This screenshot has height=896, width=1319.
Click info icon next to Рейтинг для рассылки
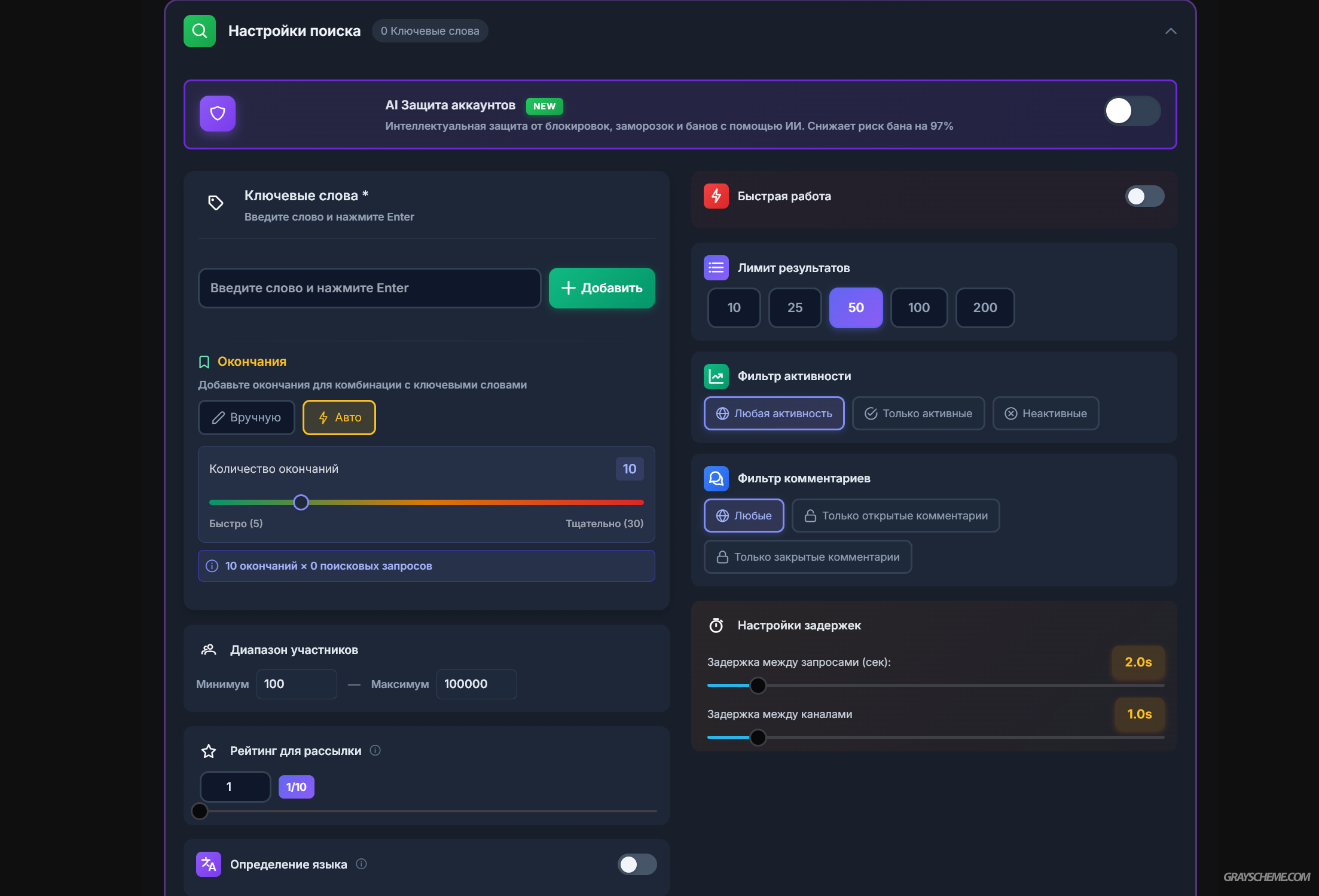point(375,750)
